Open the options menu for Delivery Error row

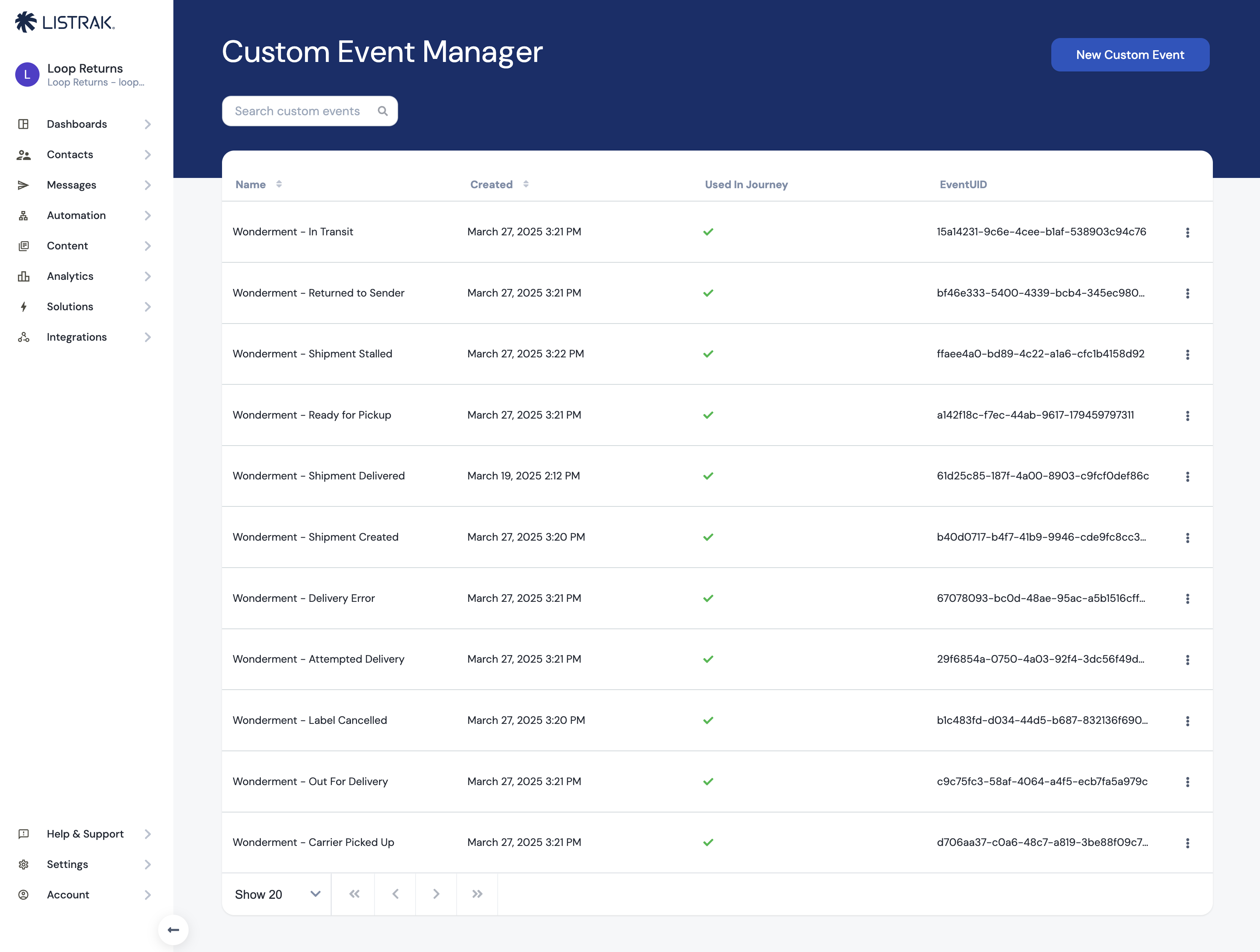pos(1188,599)
